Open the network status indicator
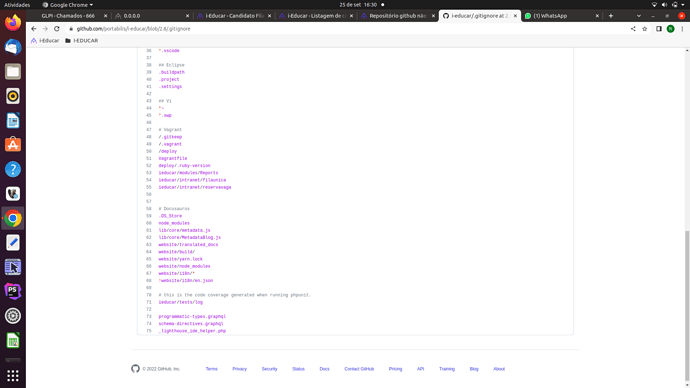Viewport: 690px width, 388px height. click(x=654, y=5)
